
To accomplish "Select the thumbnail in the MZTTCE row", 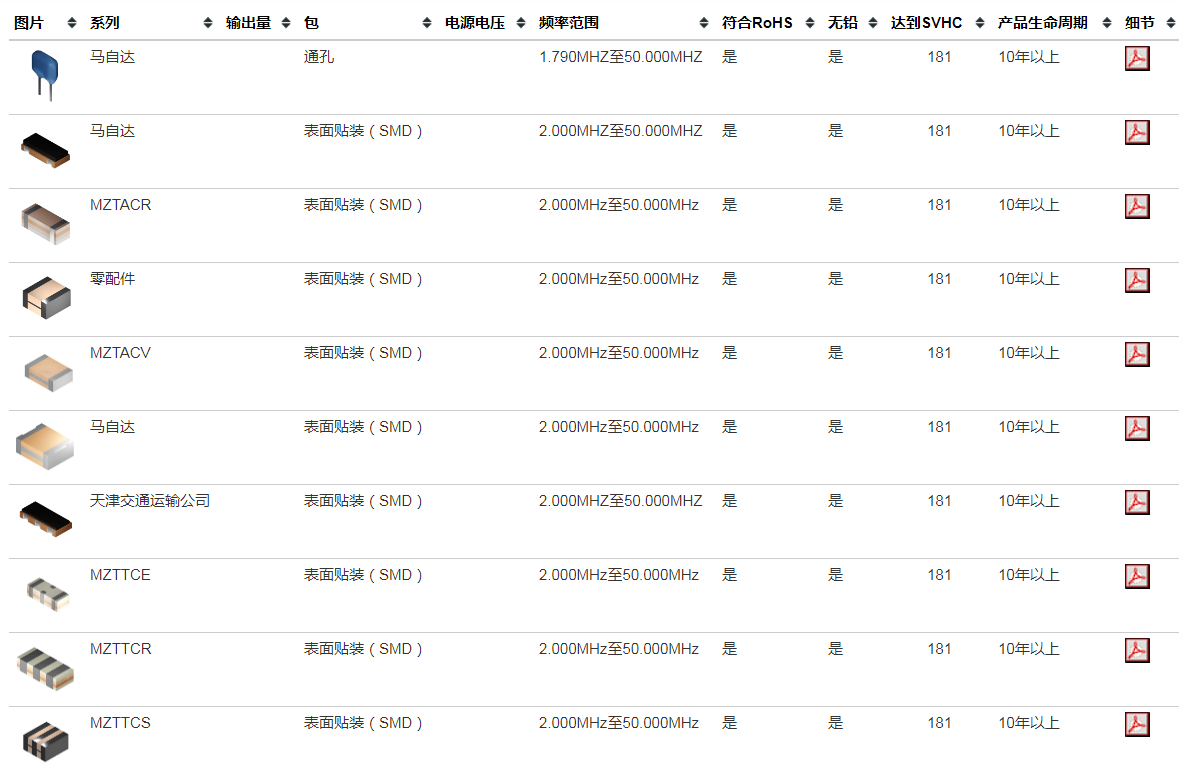I will [48, 593].
